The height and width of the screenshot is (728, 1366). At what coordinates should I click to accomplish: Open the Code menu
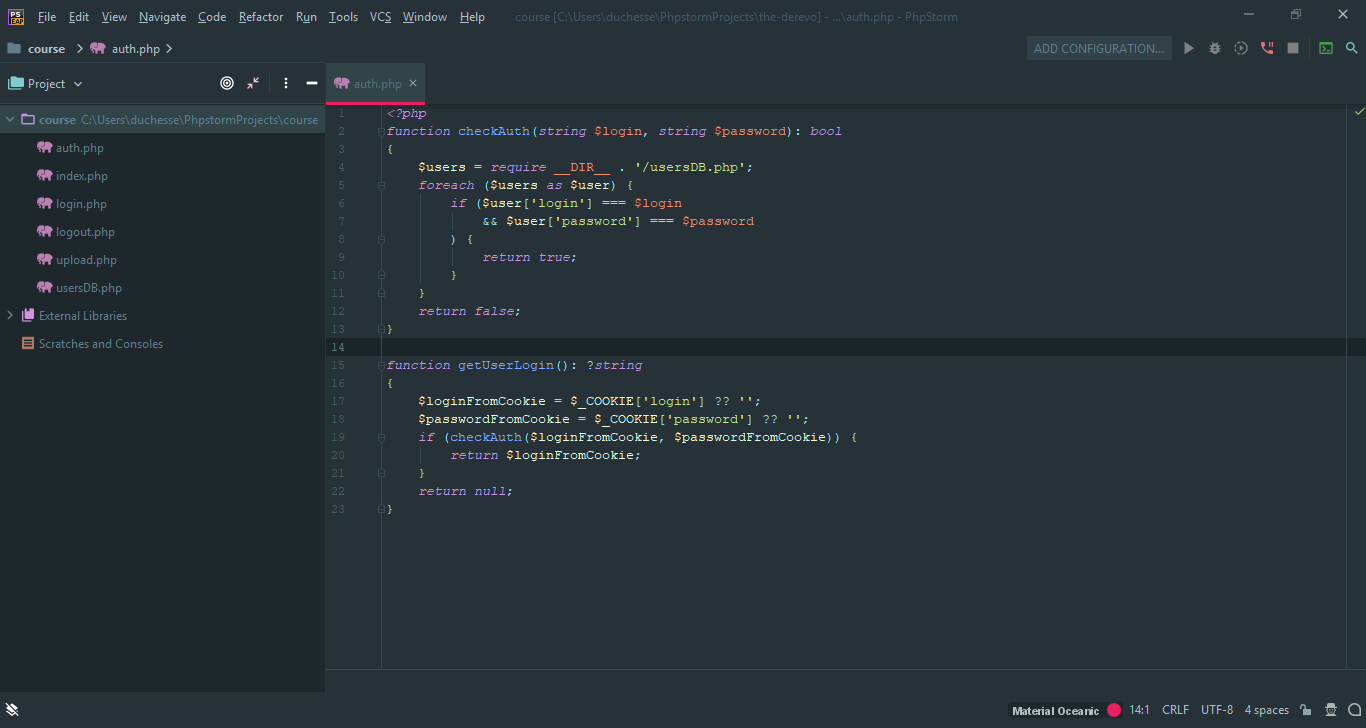coord(212,17)
